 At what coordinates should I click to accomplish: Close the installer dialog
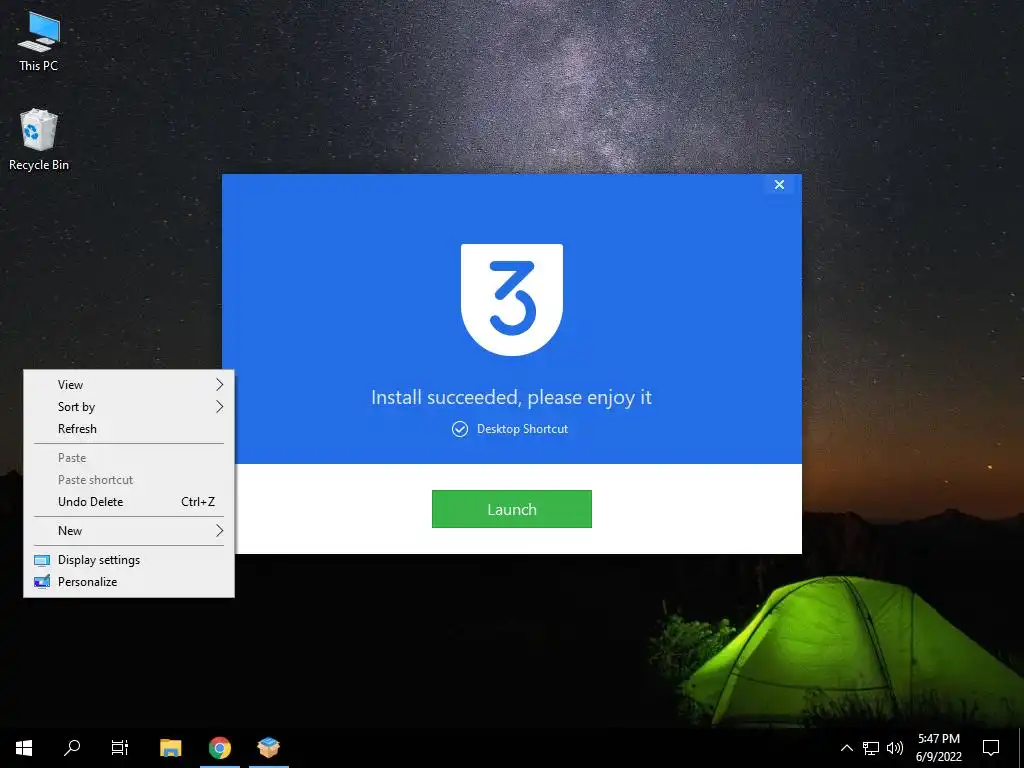point(779,185)
